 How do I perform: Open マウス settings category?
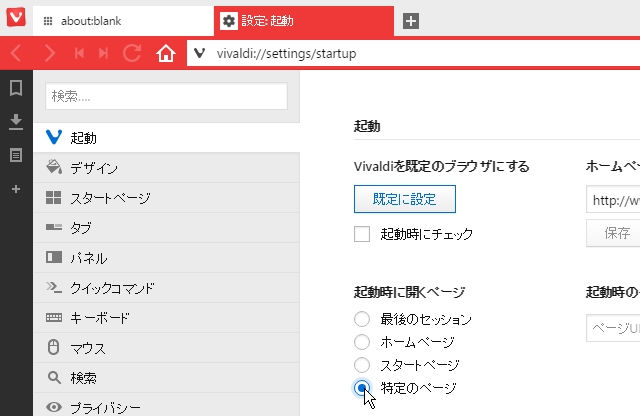[167, 348]
